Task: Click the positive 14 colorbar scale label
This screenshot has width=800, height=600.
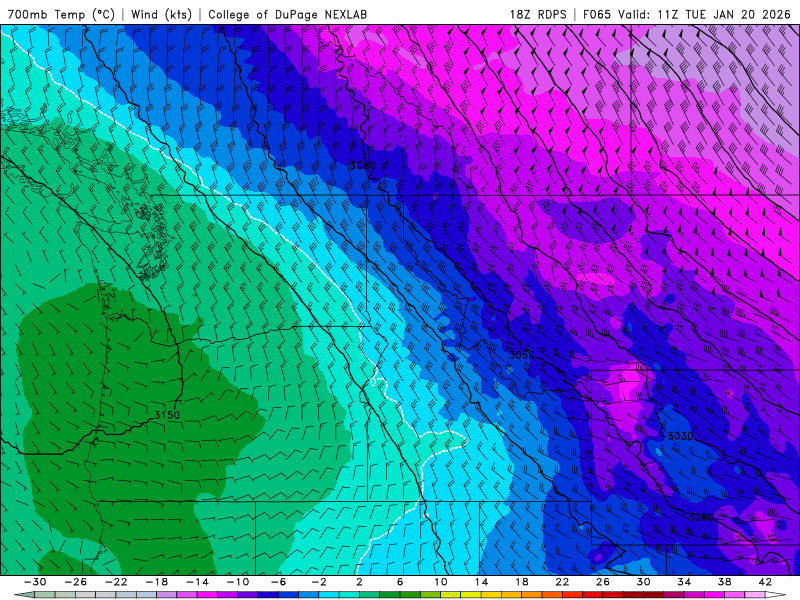Action: pyautogui.click(x=481, y=582)
